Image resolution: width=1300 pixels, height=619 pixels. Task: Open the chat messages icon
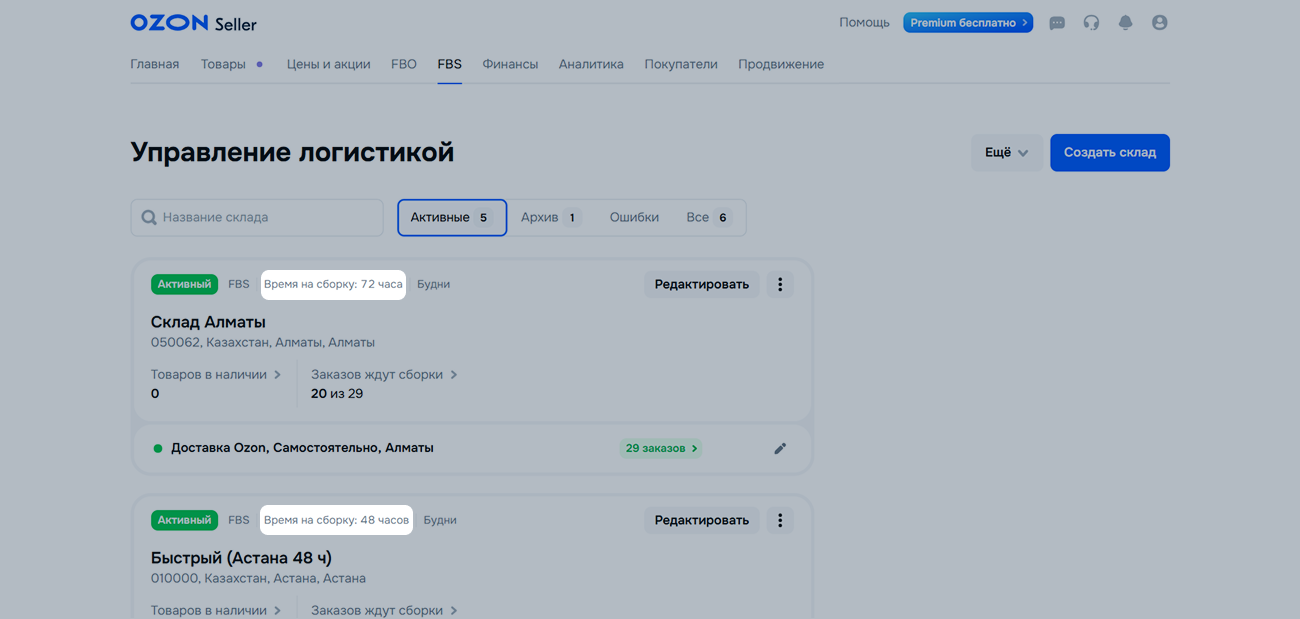point(1057,23)
